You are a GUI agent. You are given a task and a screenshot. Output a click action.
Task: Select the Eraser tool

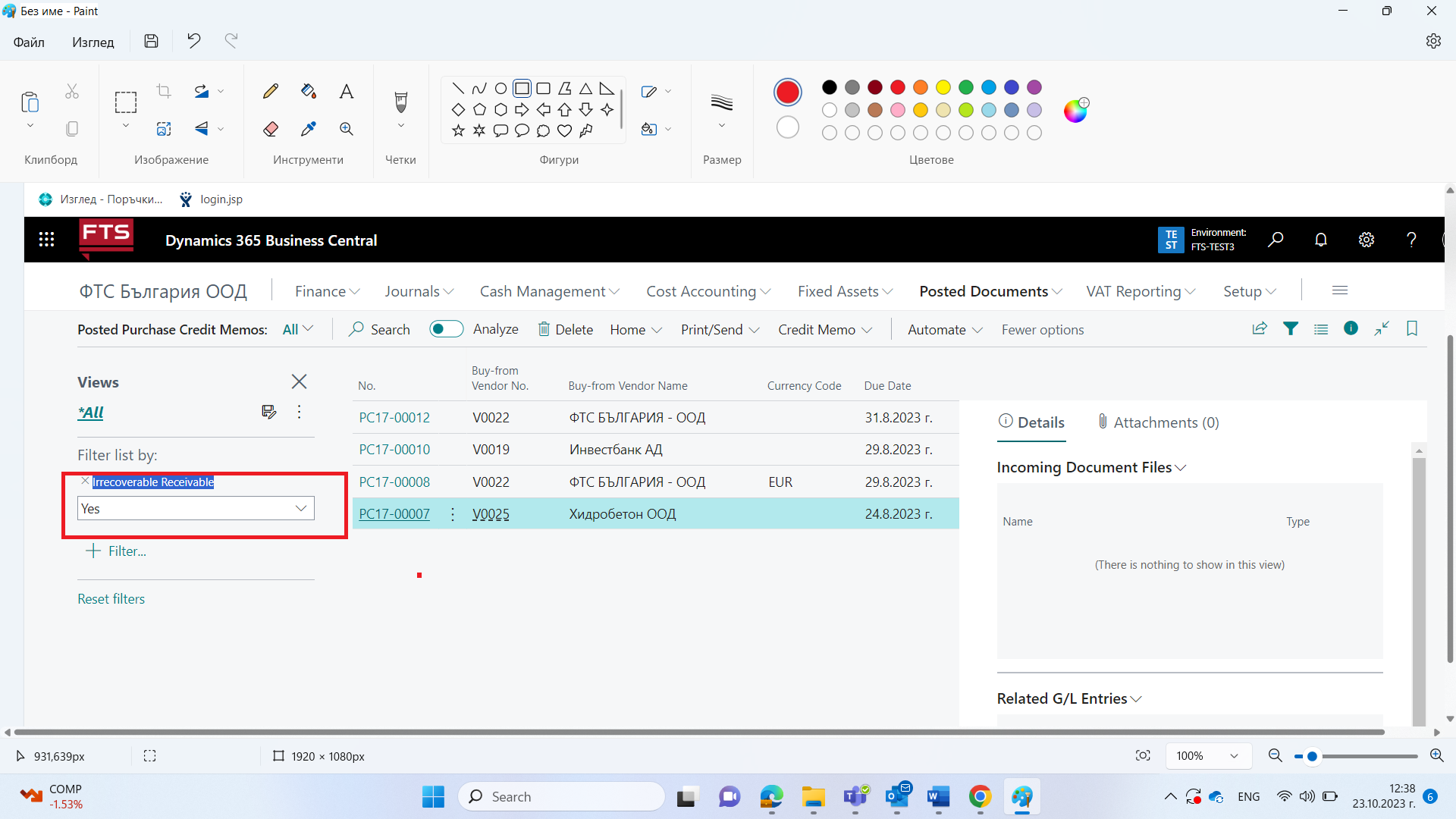point(271,129)
